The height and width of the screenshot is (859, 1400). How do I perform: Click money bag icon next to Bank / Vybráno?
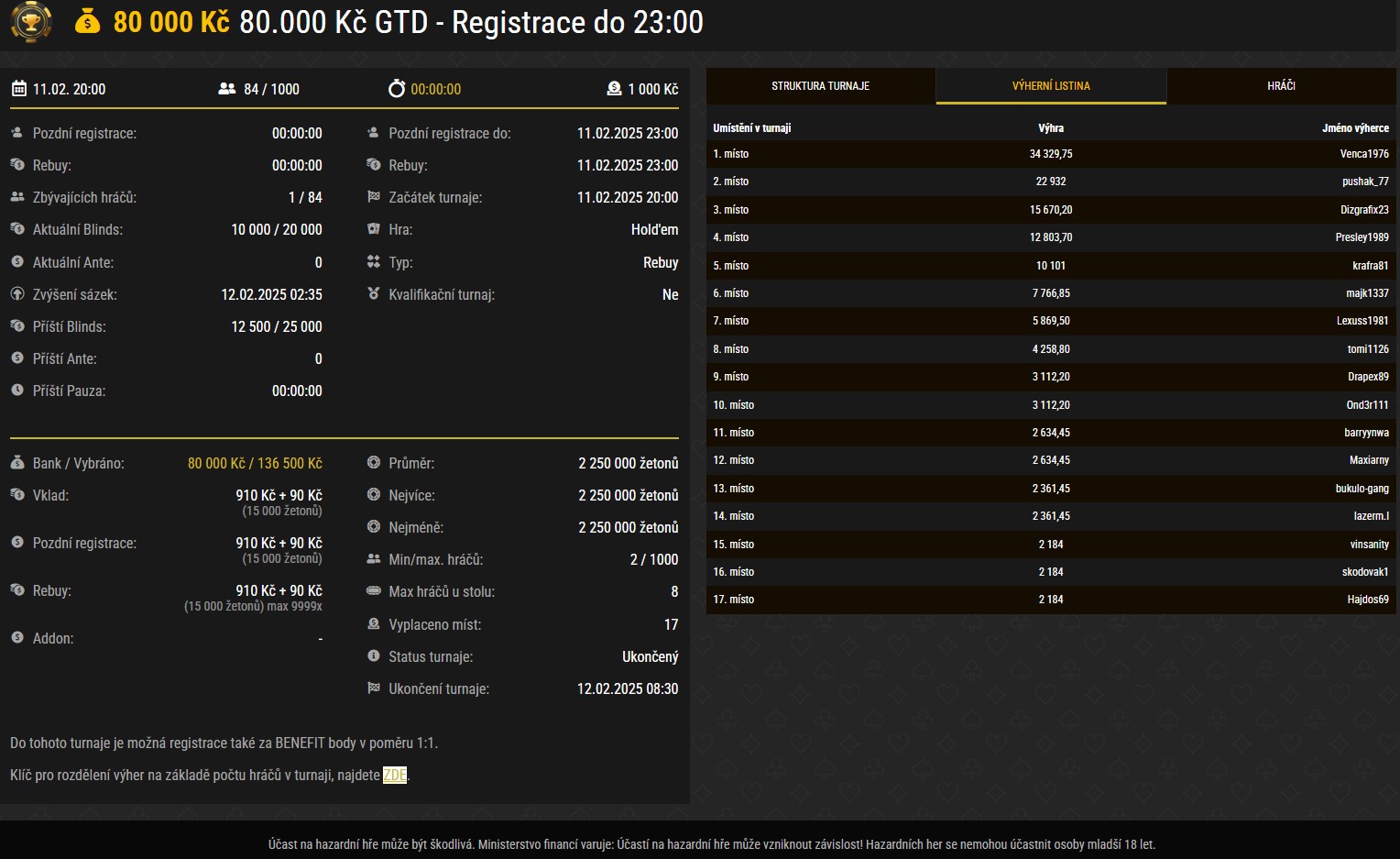pos(17,463)
